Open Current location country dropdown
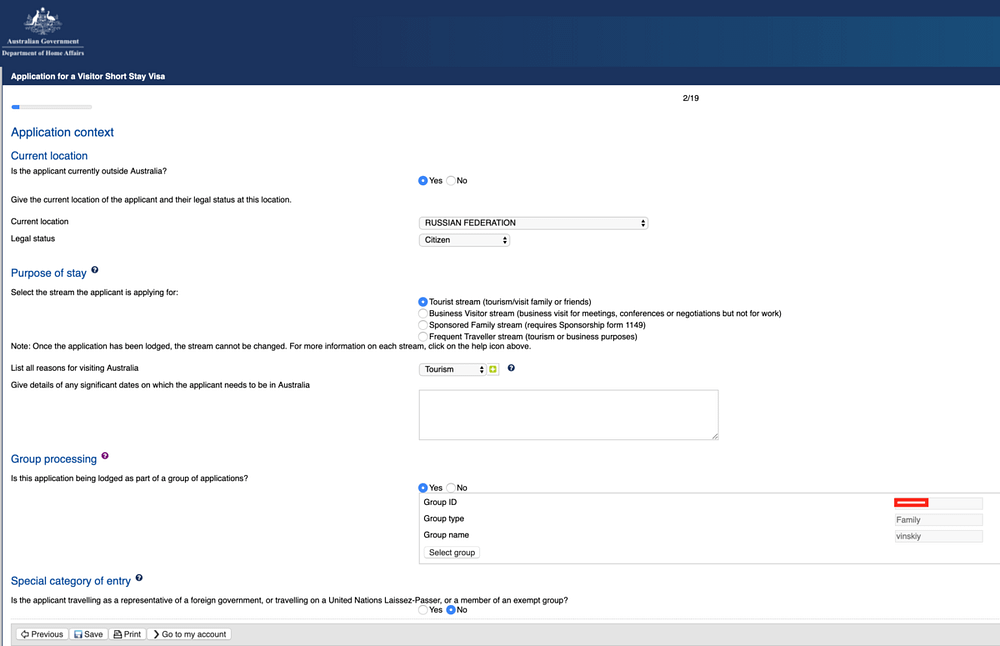Screen dimensions: 1000x646 533,223
